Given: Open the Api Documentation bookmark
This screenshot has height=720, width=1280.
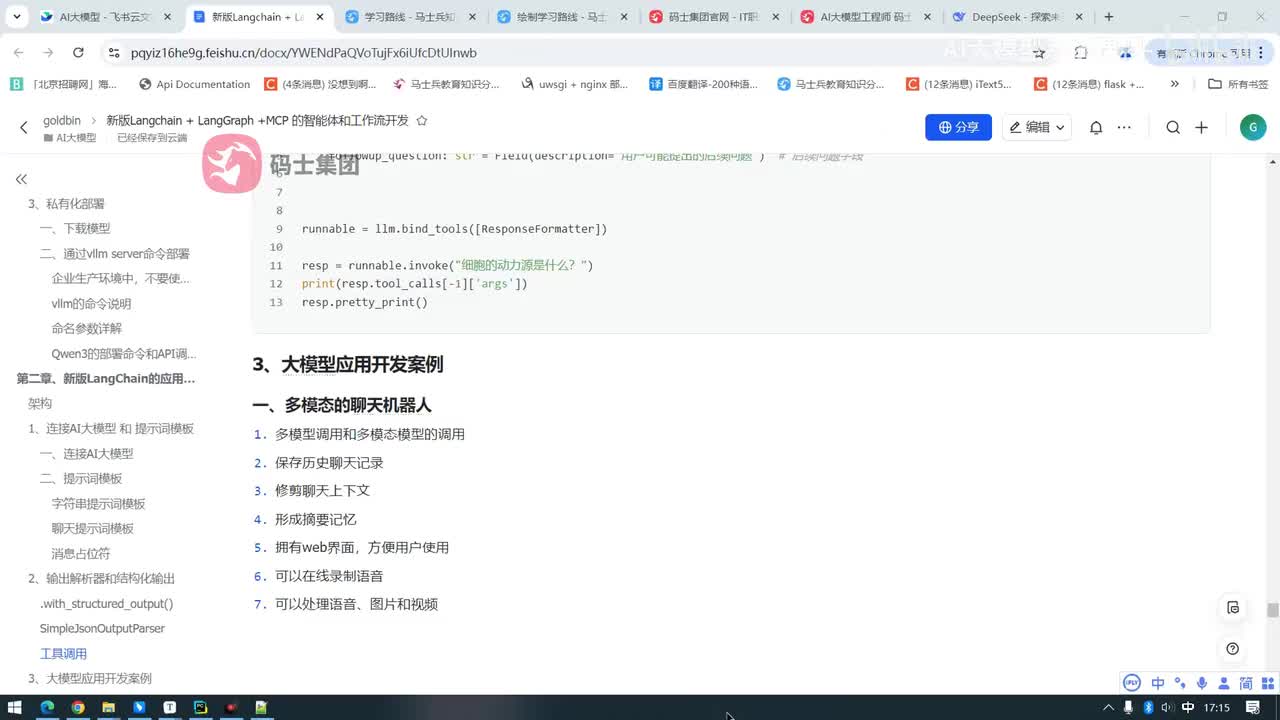Looking at the screenshot, I should [194, 84].
